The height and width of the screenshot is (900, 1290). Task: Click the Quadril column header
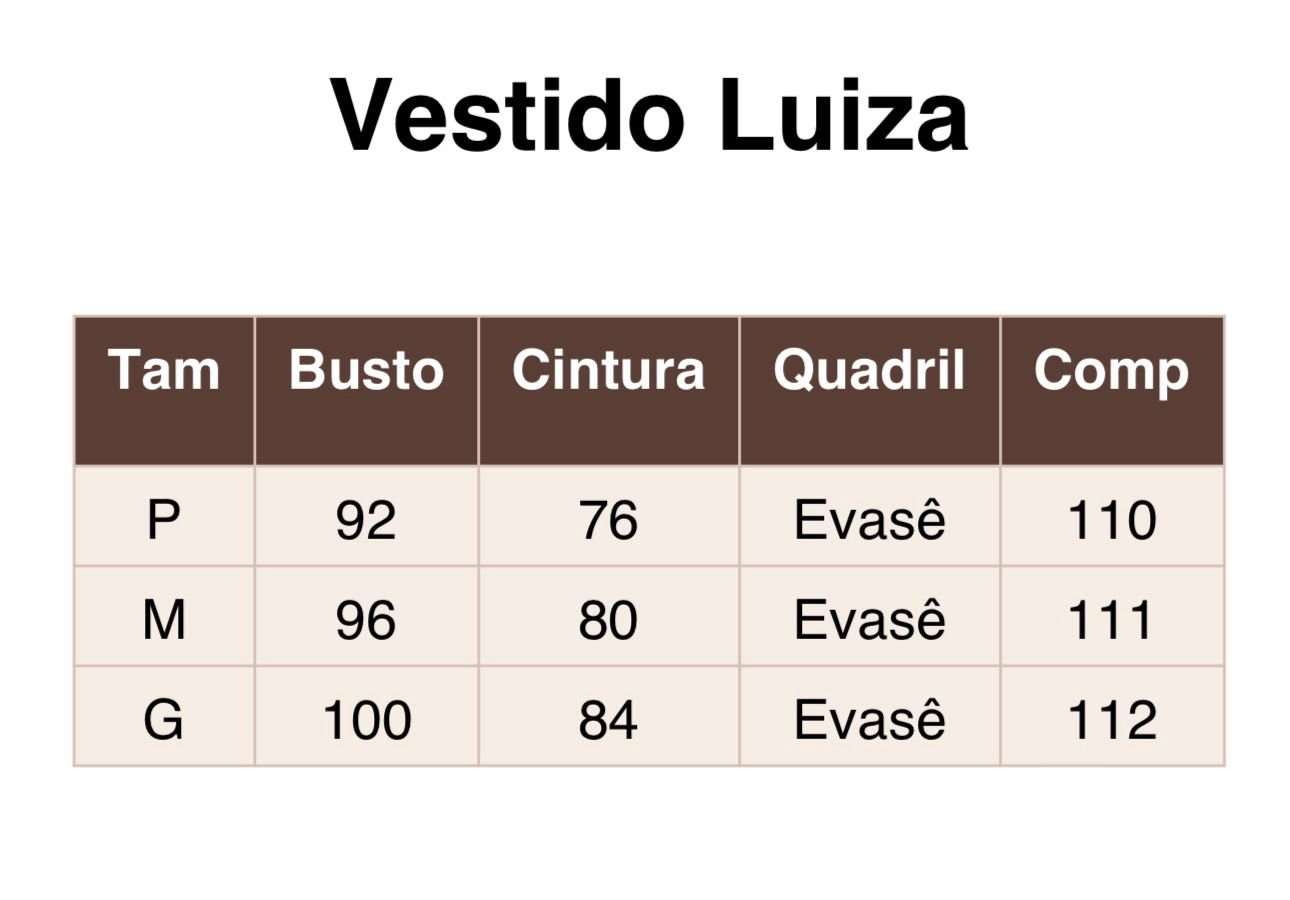[x=869, y=370]
